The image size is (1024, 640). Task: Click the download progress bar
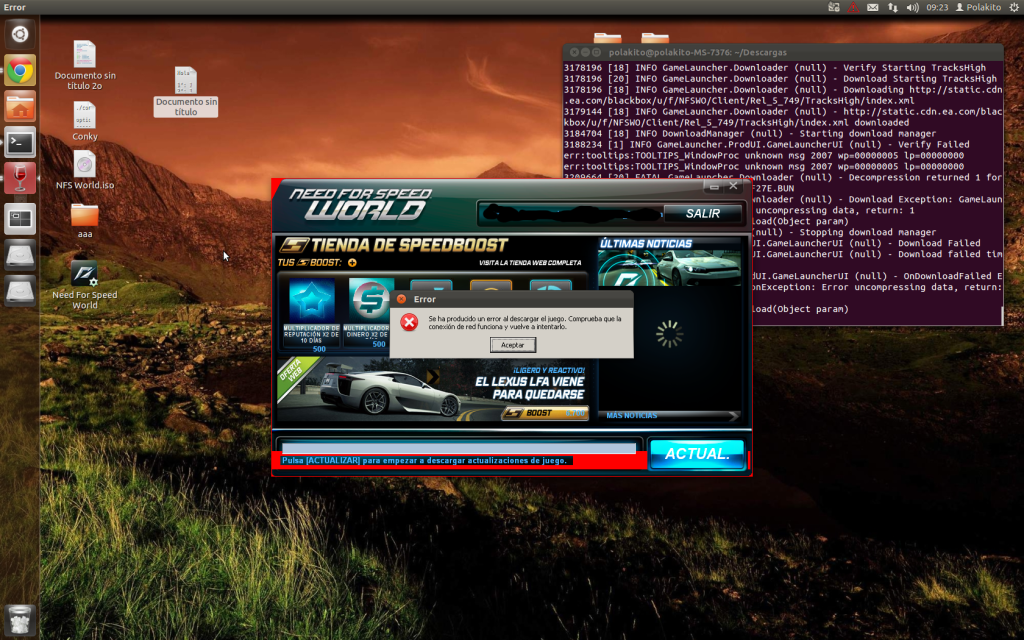click(458, 447)
